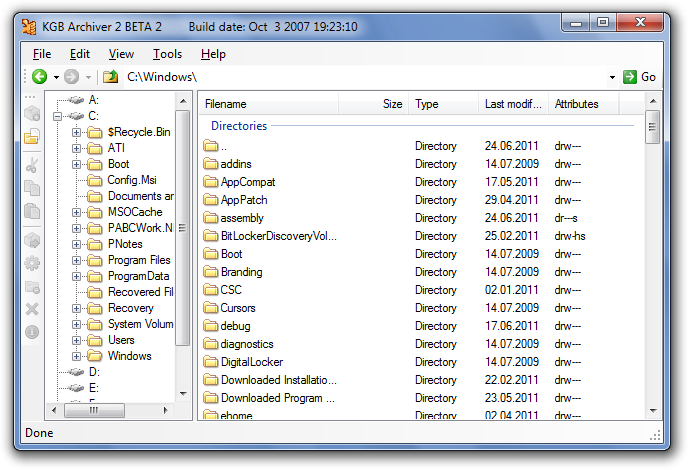Click the Delete X icon in sidebar
This screenshot has height=470, width=689.
pyautogui.click(x=32, y=309)
